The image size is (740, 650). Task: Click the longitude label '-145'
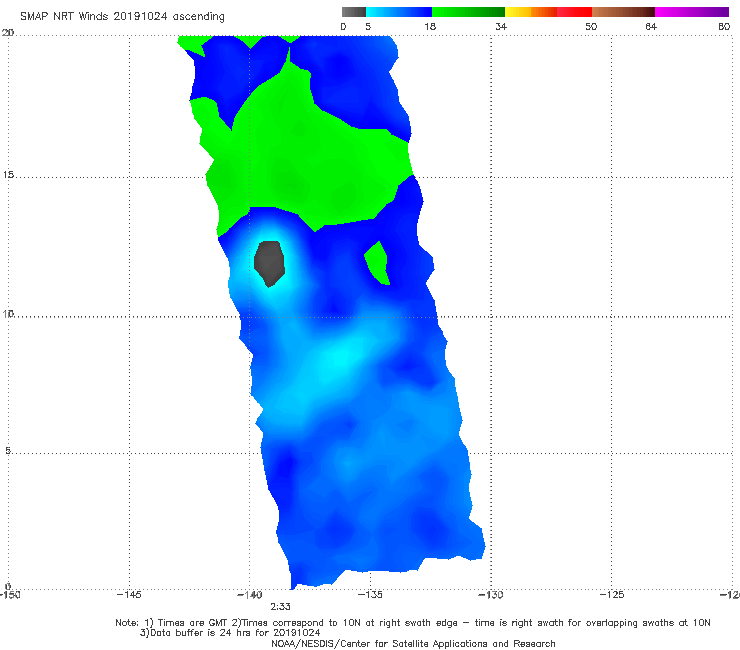click(x=129, y=594)
